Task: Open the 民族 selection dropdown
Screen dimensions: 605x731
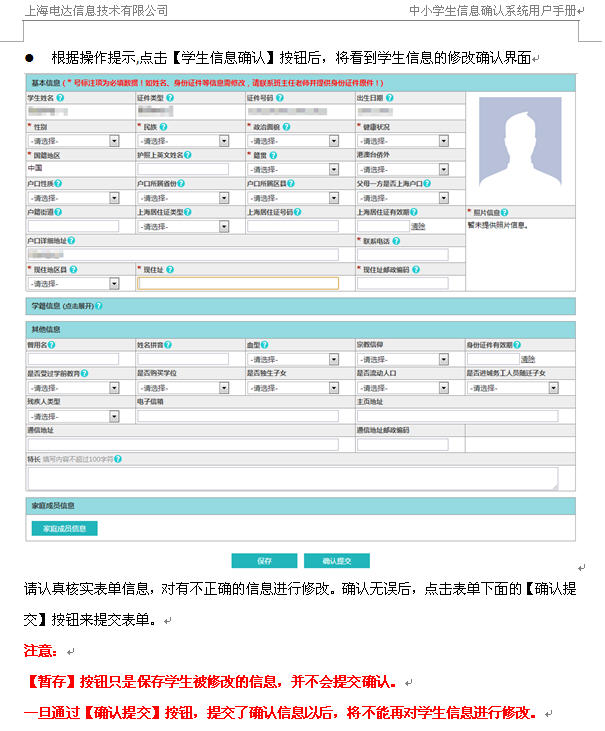Action: tap(183, 141)
